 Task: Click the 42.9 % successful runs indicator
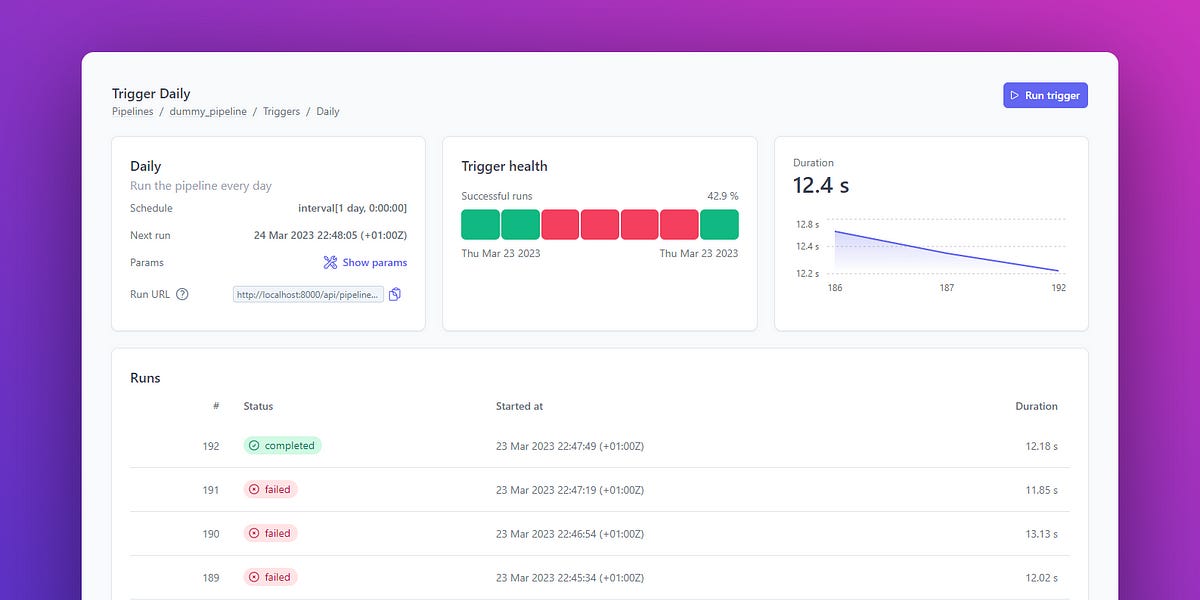tap(722, 196)
